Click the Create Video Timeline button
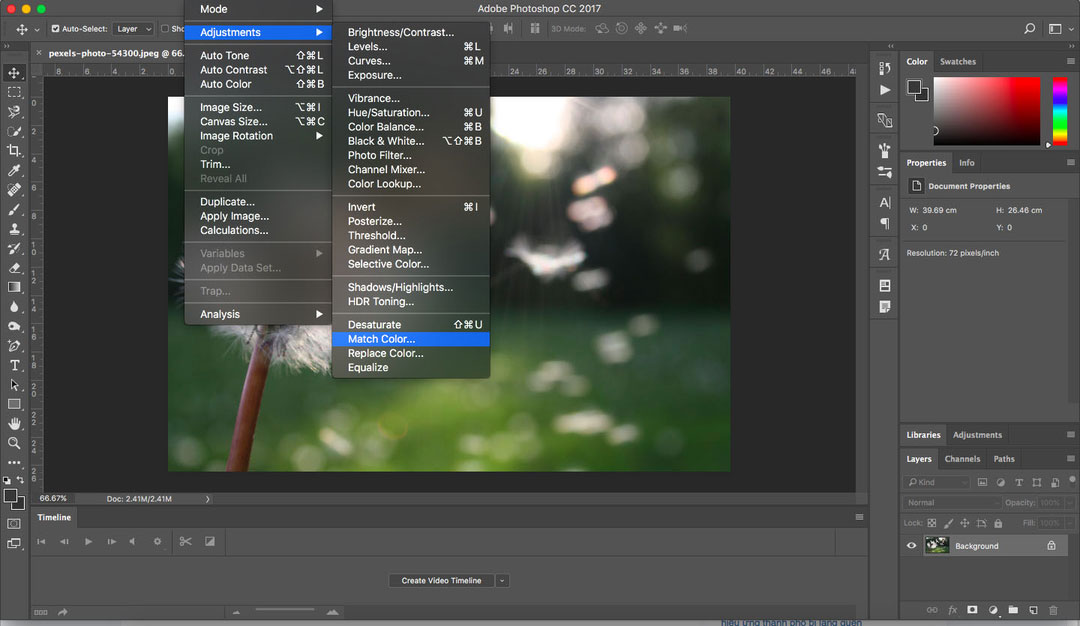 441,580
